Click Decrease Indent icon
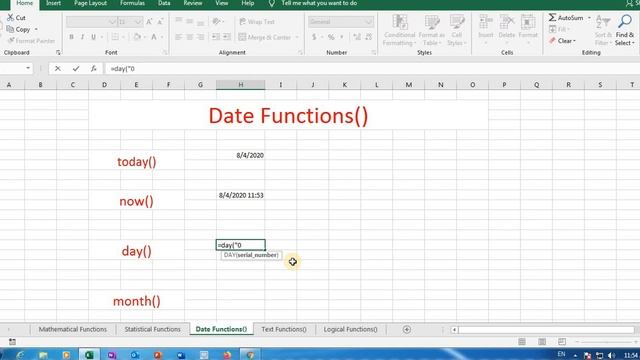640x360 pixels. click(216, 37)
